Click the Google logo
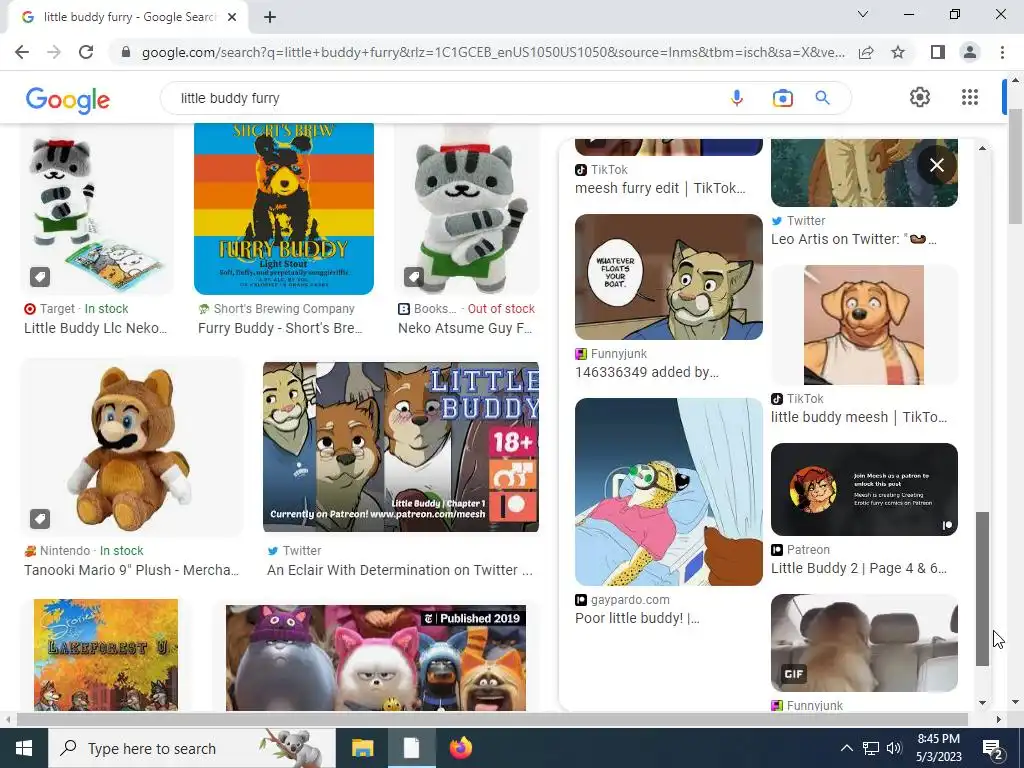The image size is (1024, 768). (x=68, y=99)
